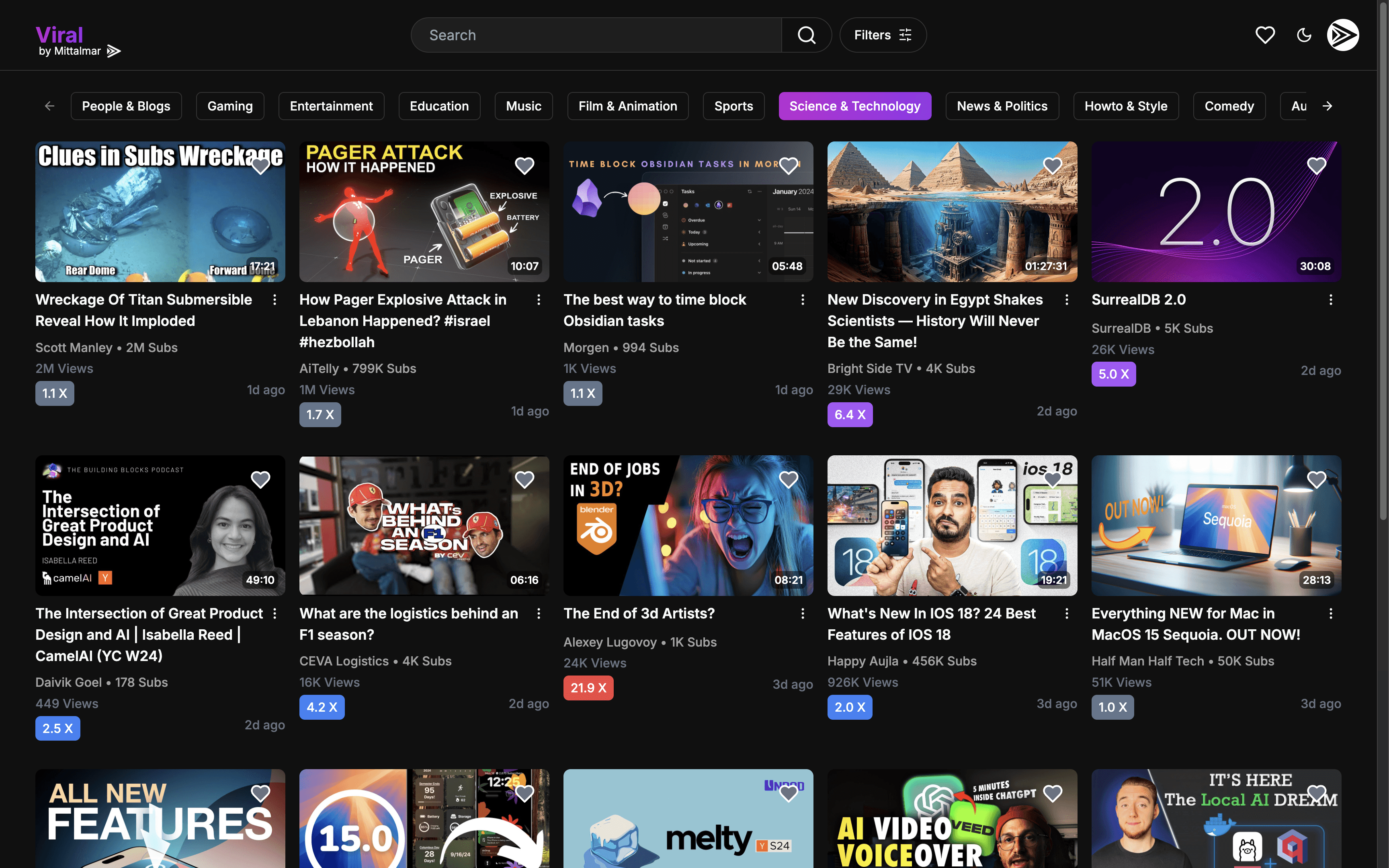This screenshot has height=868, width=1389.
Task: Open options menu for Pager Explosive Attack video
Action: pos(539,300)
